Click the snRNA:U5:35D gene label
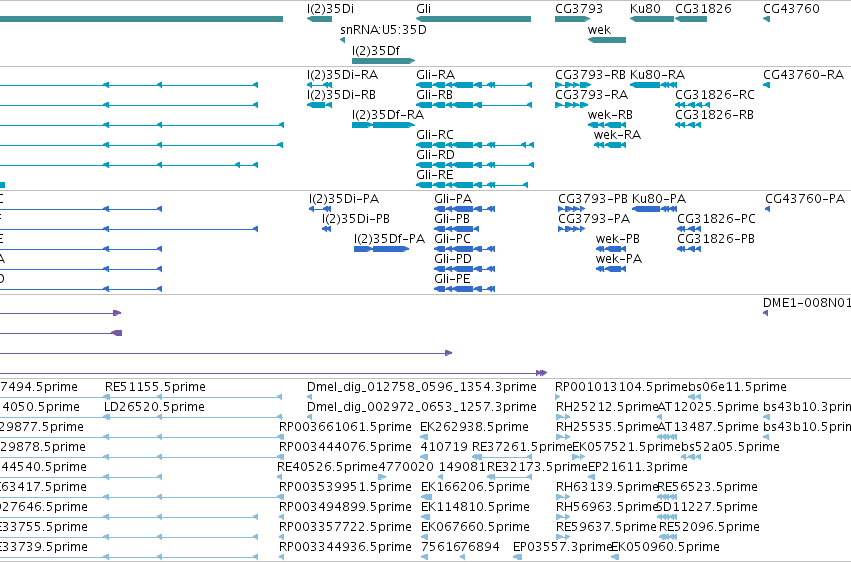Viewport: 851px width, 562px height. tap(383, 30)
